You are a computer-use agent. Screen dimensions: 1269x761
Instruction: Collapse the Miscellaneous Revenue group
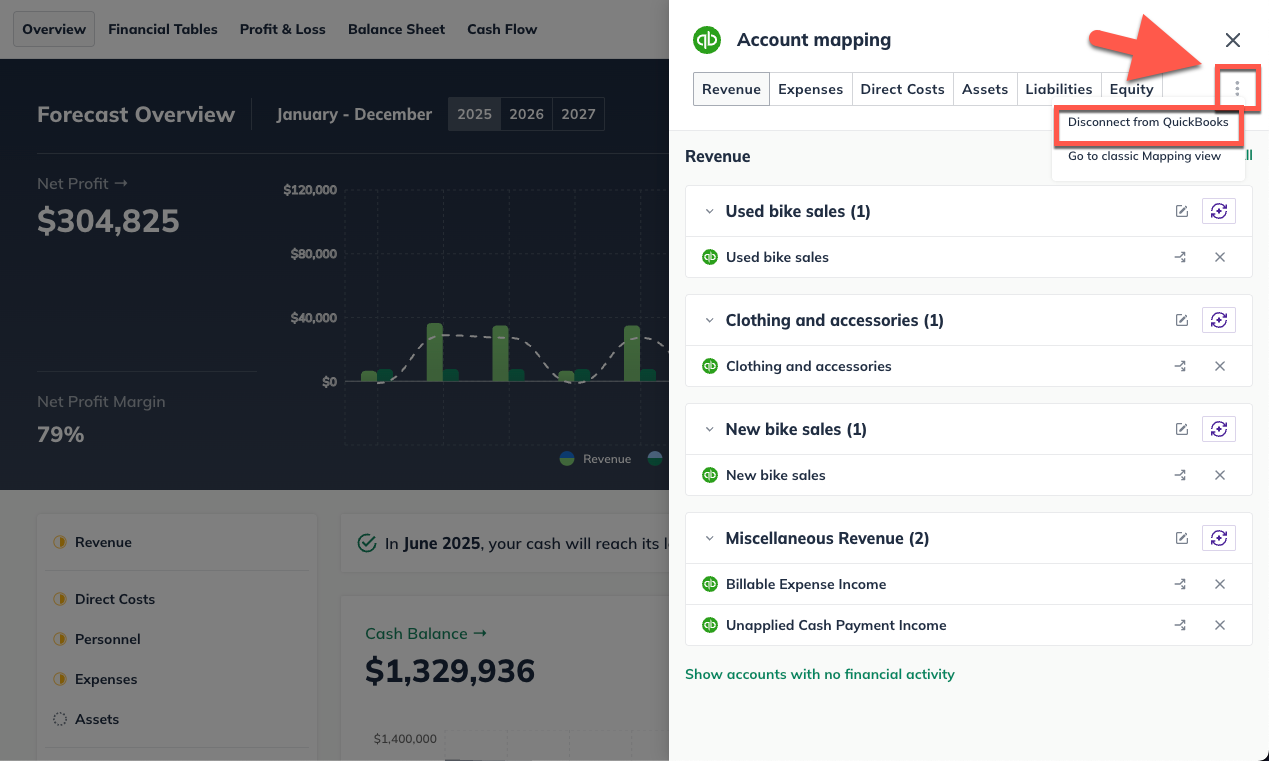pyautogui.click(x=709, y=539)
